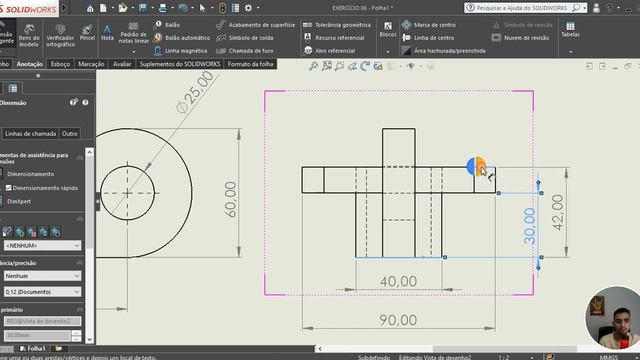Open user login silhouette icon
The height and width of the screenshot is (360, 640).
coord(596,8)
